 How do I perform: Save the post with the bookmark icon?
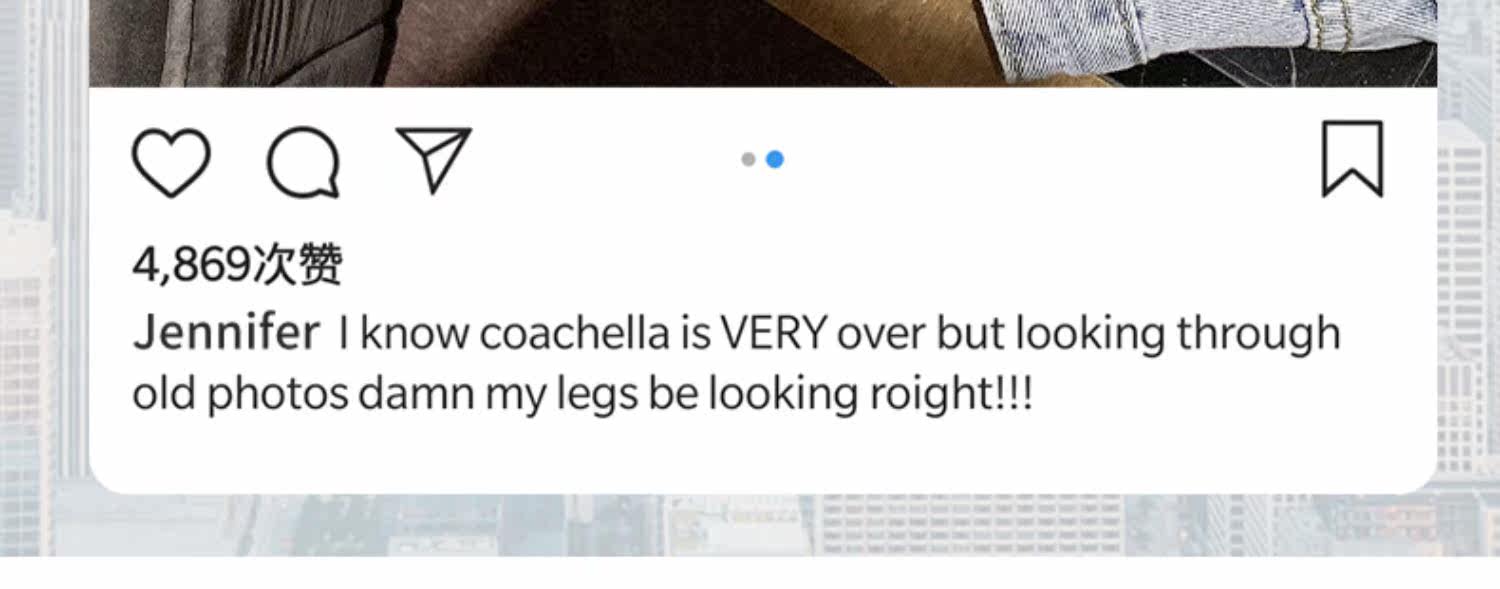tap(1352, 159)
